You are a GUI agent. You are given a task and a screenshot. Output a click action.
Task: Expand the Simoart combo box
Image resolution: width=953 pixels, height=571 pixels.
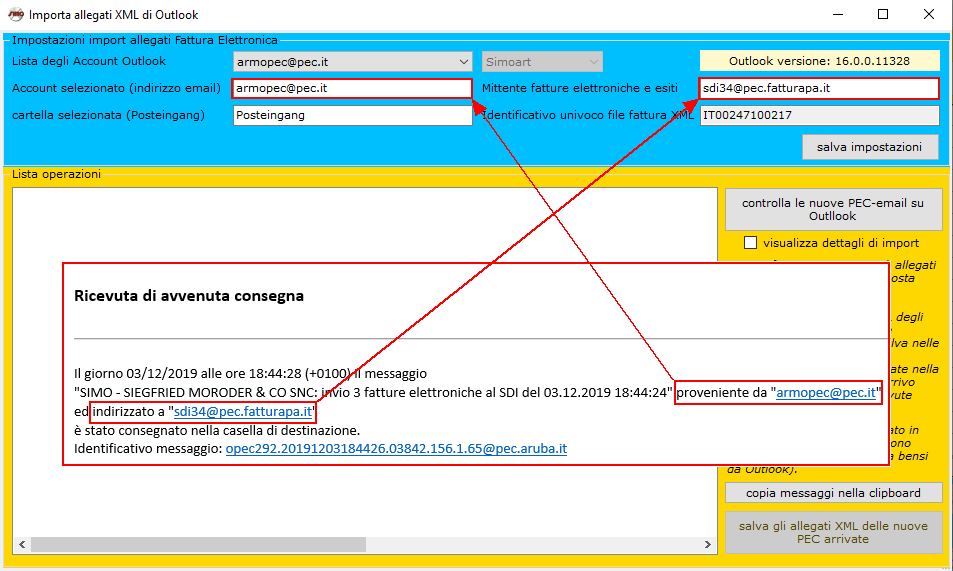594,62
